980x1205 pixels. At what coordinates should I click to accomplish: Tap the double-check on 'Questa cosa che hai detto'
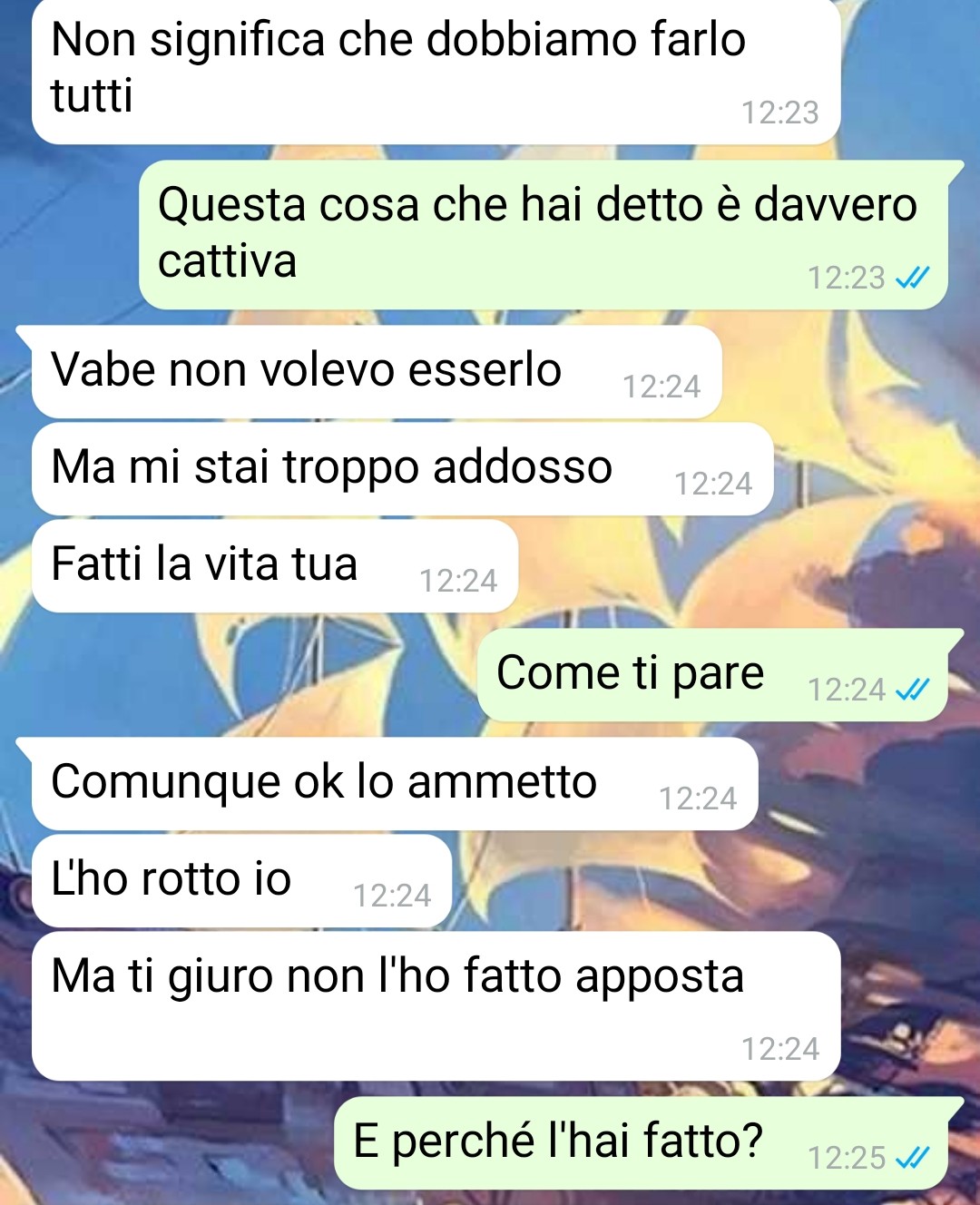click(912, 278)
